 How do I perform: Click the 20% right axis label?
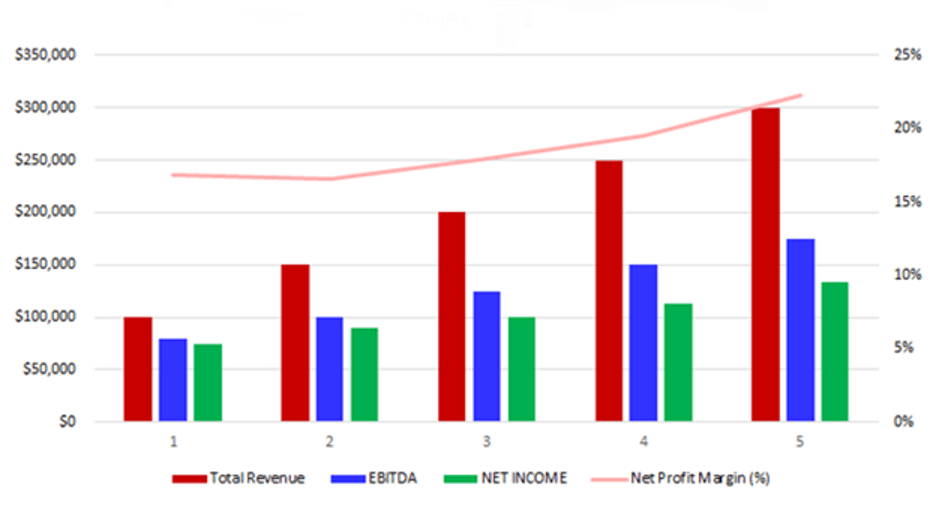(908, 128)
